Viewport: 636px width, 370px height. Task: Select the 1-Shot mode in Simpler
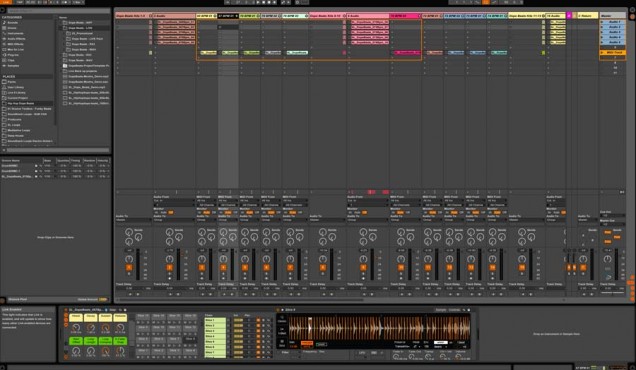(x=282, y=331)
